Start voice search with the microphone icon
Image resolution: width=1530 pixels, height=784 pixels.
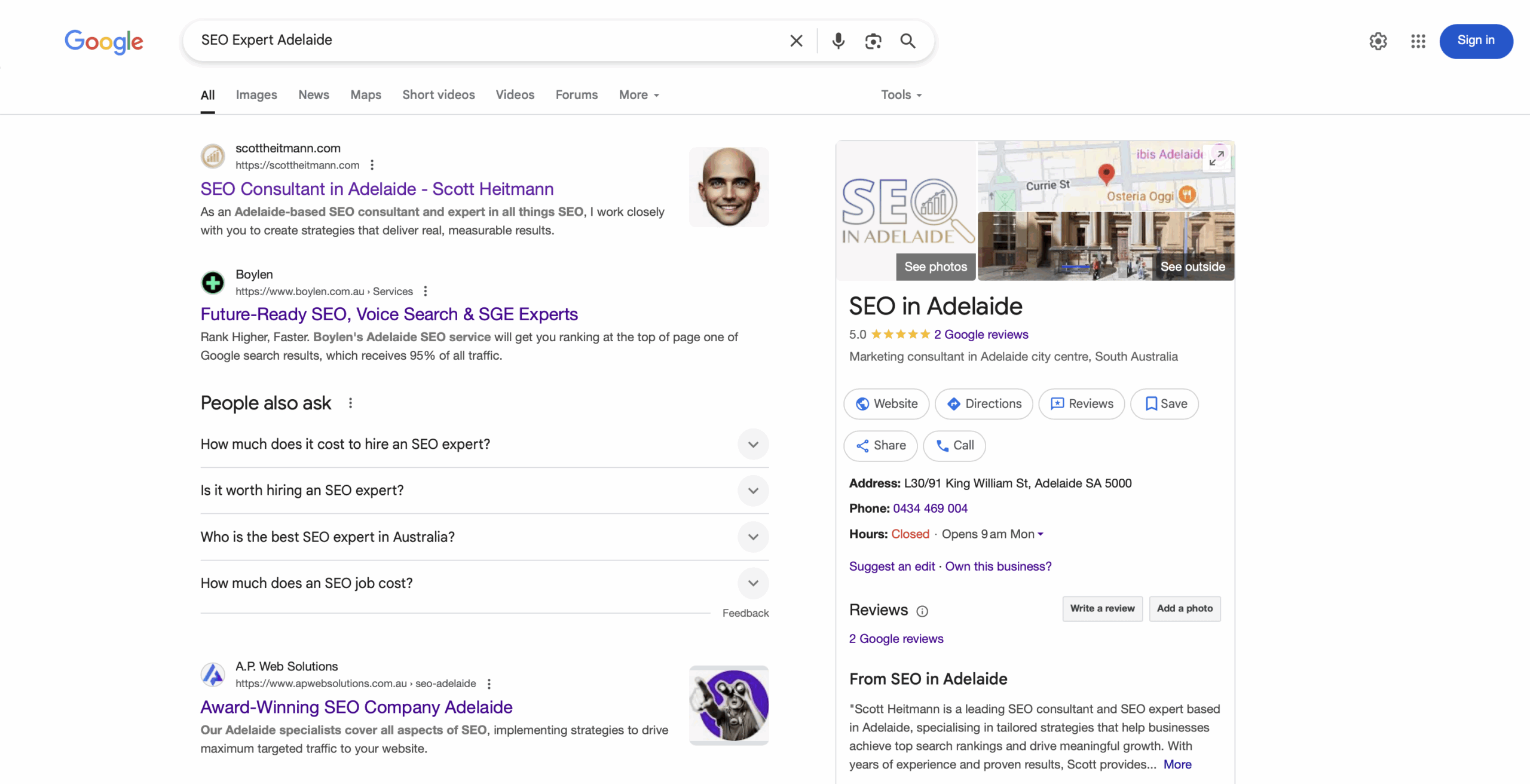pos(838,41)
